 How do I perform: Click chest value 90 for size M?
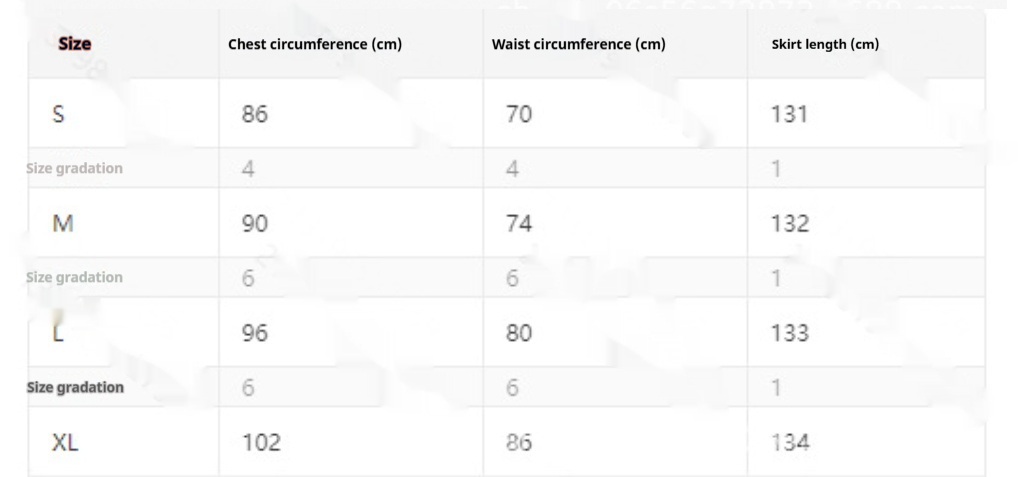(254, 223)
